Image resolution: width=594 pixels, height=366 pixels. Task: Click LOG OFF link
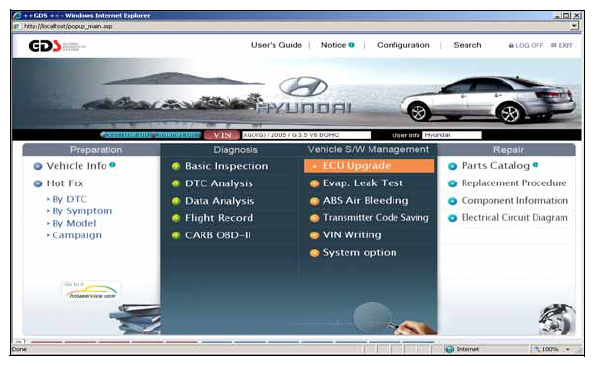click(529, 45)
